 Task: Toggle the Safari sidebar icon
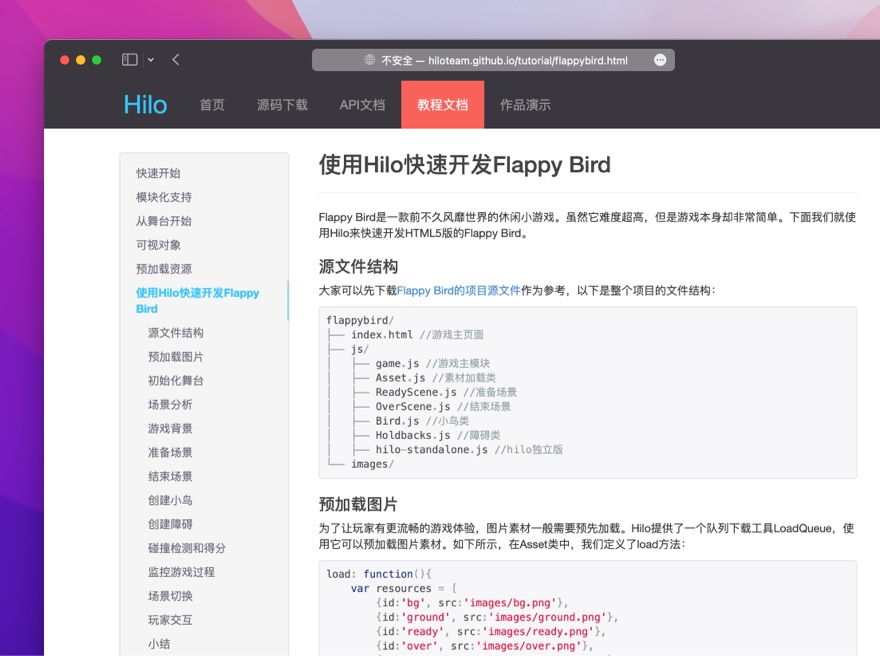pos(130,60)
